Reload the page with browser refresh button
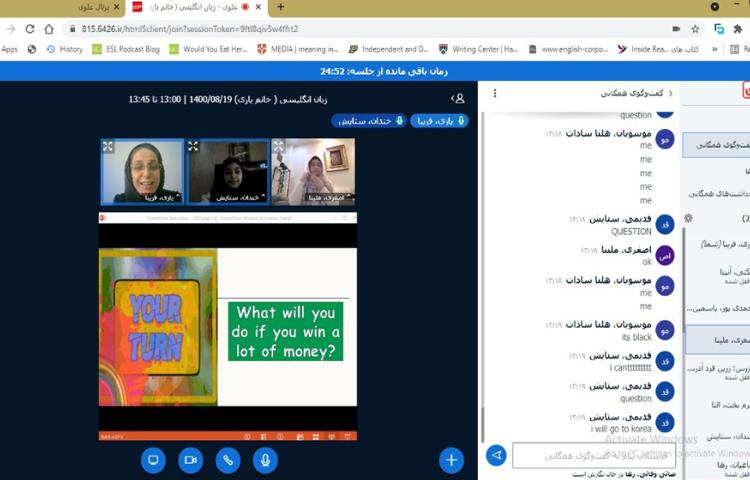 30,29
